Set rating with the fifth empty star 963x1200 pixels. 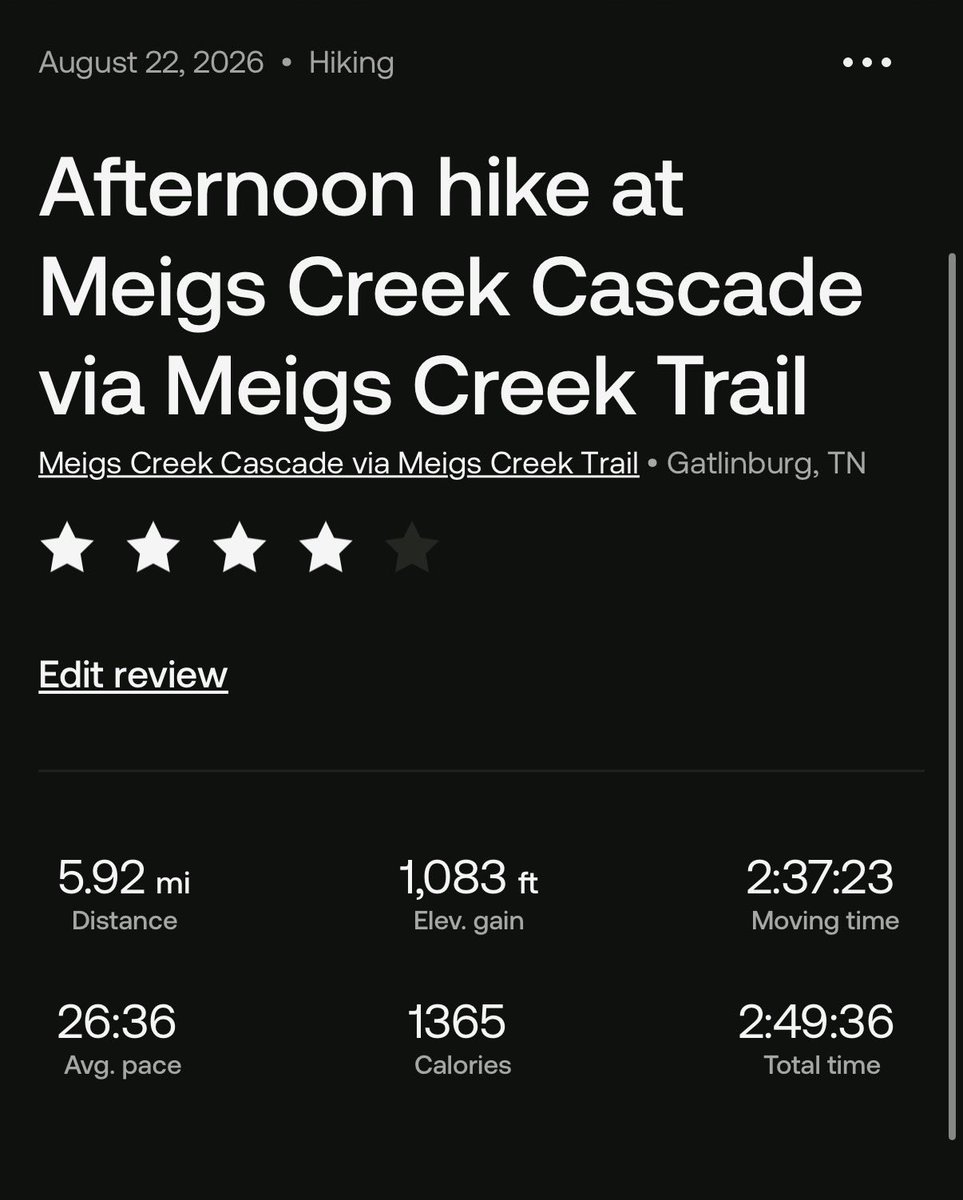412,551
